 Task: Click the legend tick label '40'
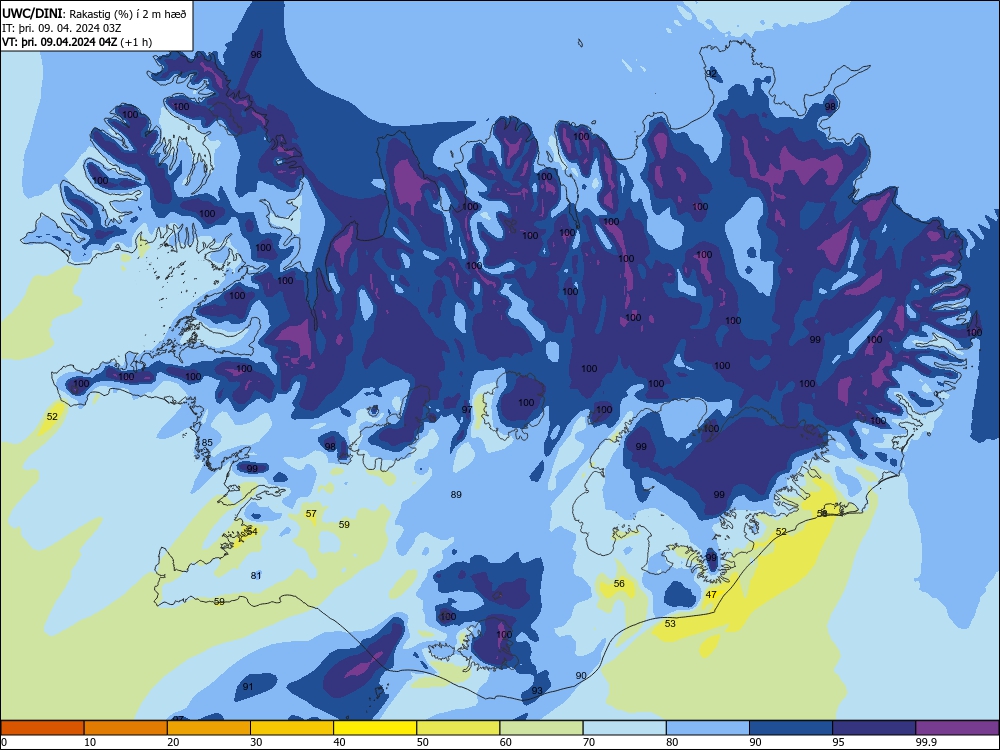(339, 742)
